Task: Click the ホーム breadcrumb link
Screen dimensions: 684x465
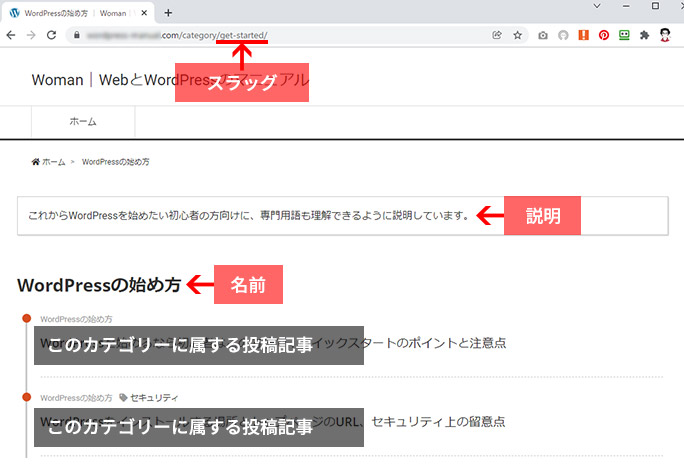Action: coord(54,162)
